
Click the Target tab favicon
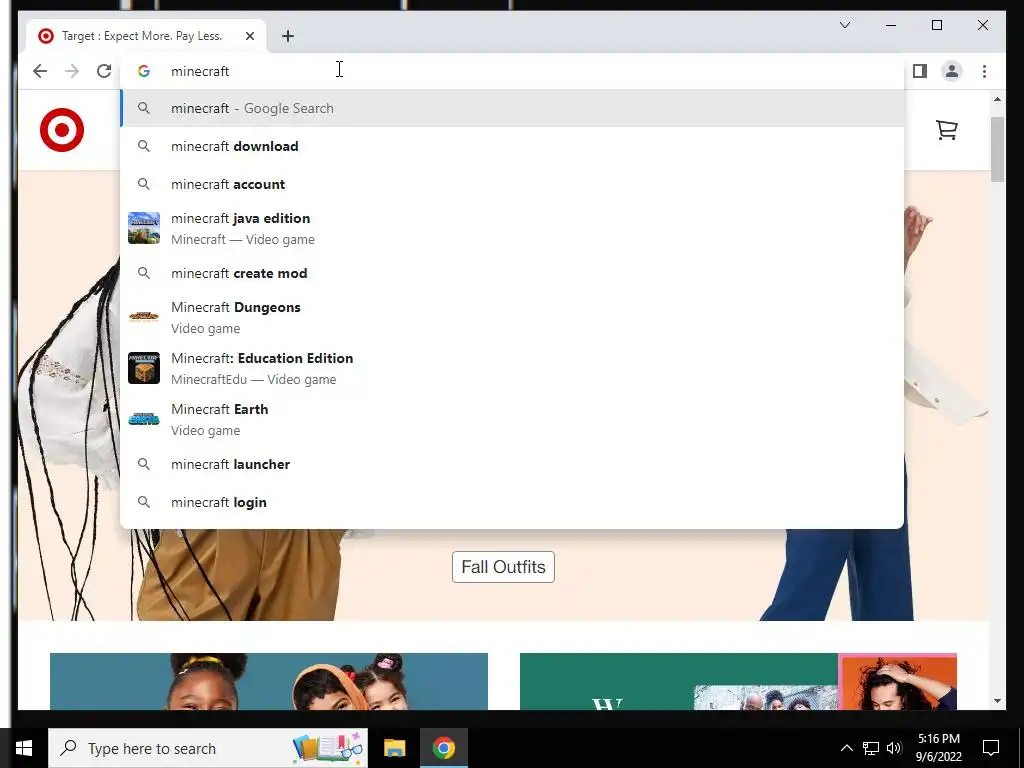tap(46, 36)
